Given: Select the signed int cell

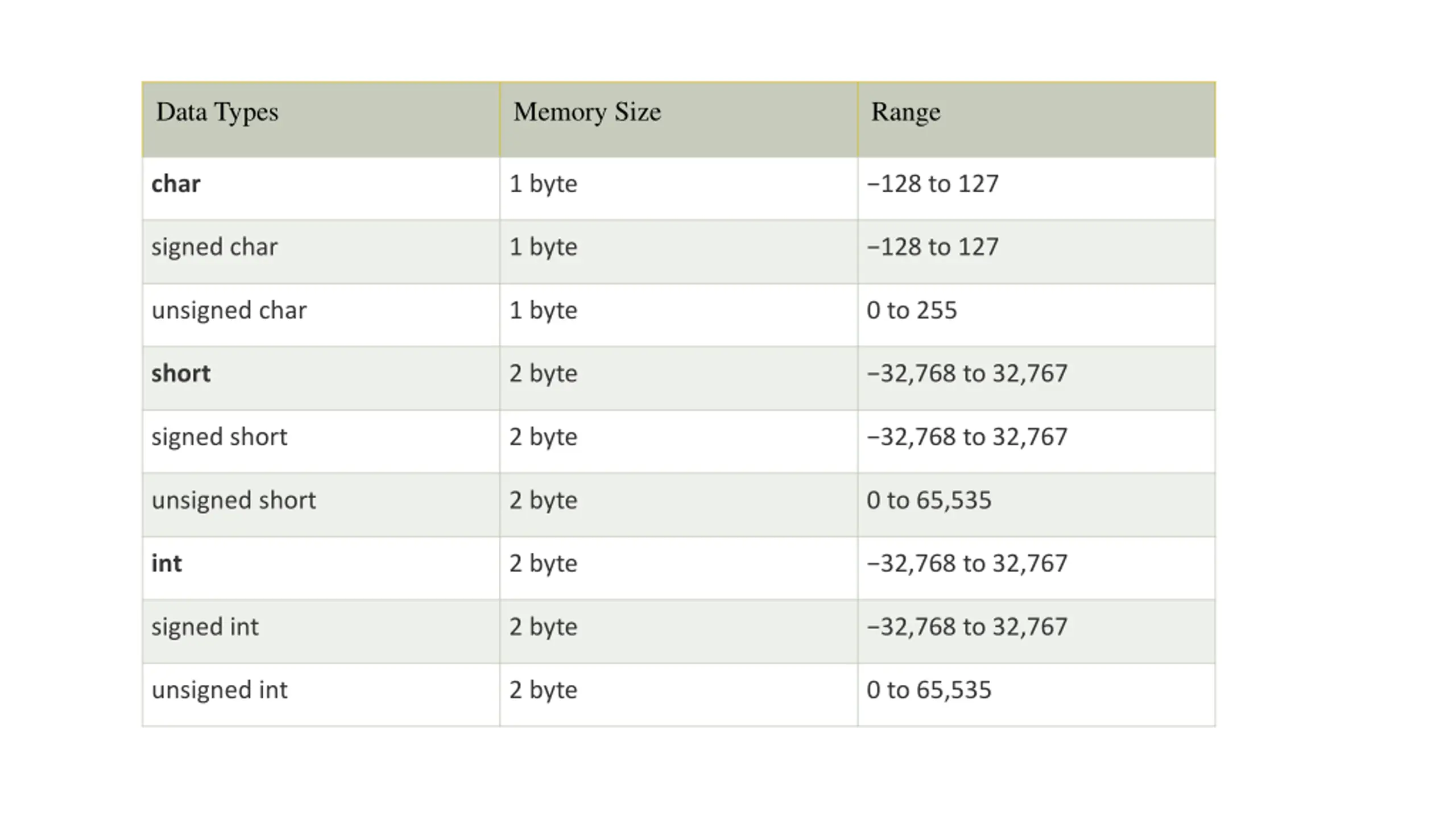Looking at the screenshot, I should click(321, 631).
